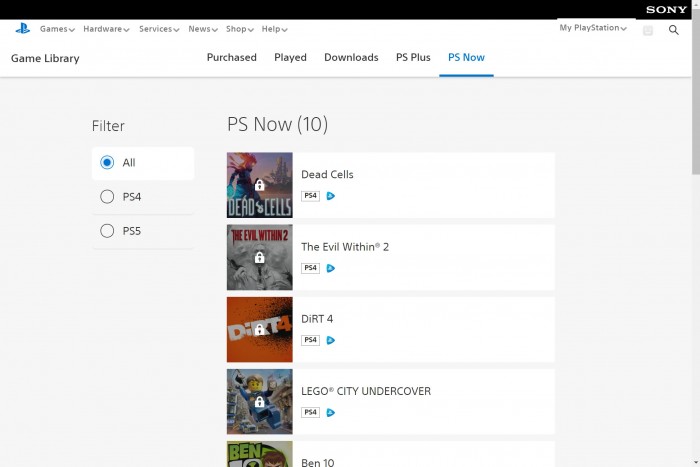The width and height of the screenshot is (700, 467).
Task: Select the All filter radio button
Action: (108, 163)
